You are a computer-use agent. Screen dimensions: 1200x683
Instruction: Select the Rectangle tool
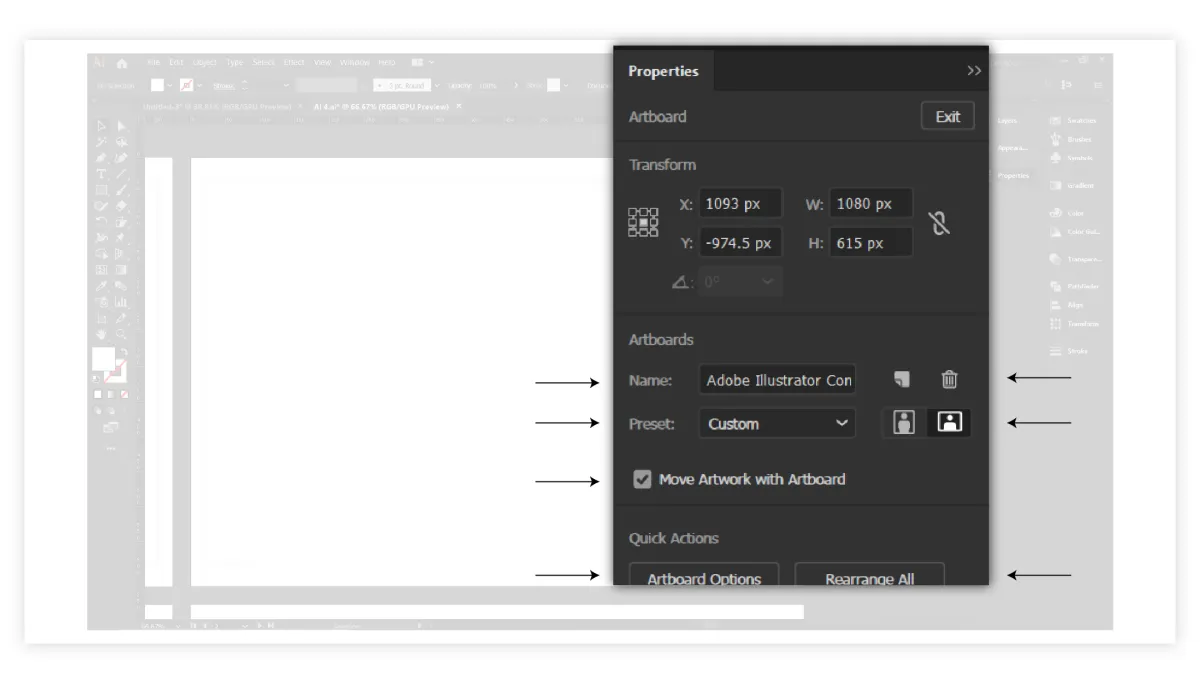pos(101,190)
